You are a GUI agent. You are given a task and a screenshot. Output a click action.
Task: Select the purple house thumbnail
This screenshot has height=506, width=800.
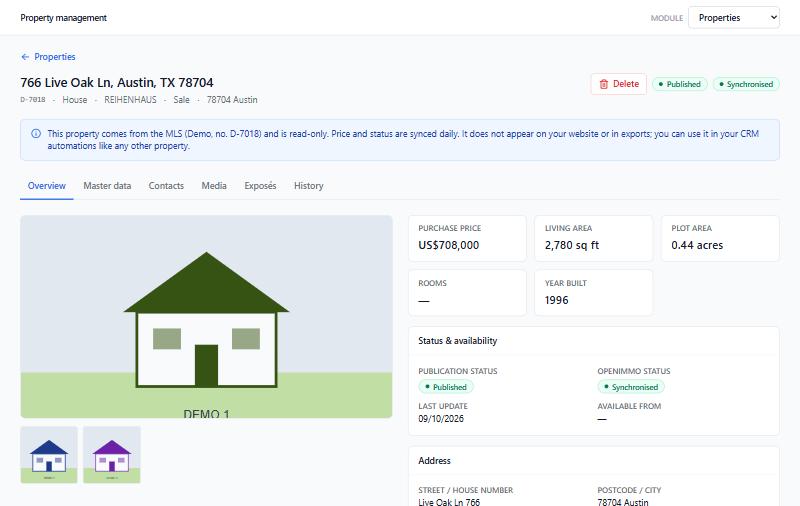pos(112,454)
